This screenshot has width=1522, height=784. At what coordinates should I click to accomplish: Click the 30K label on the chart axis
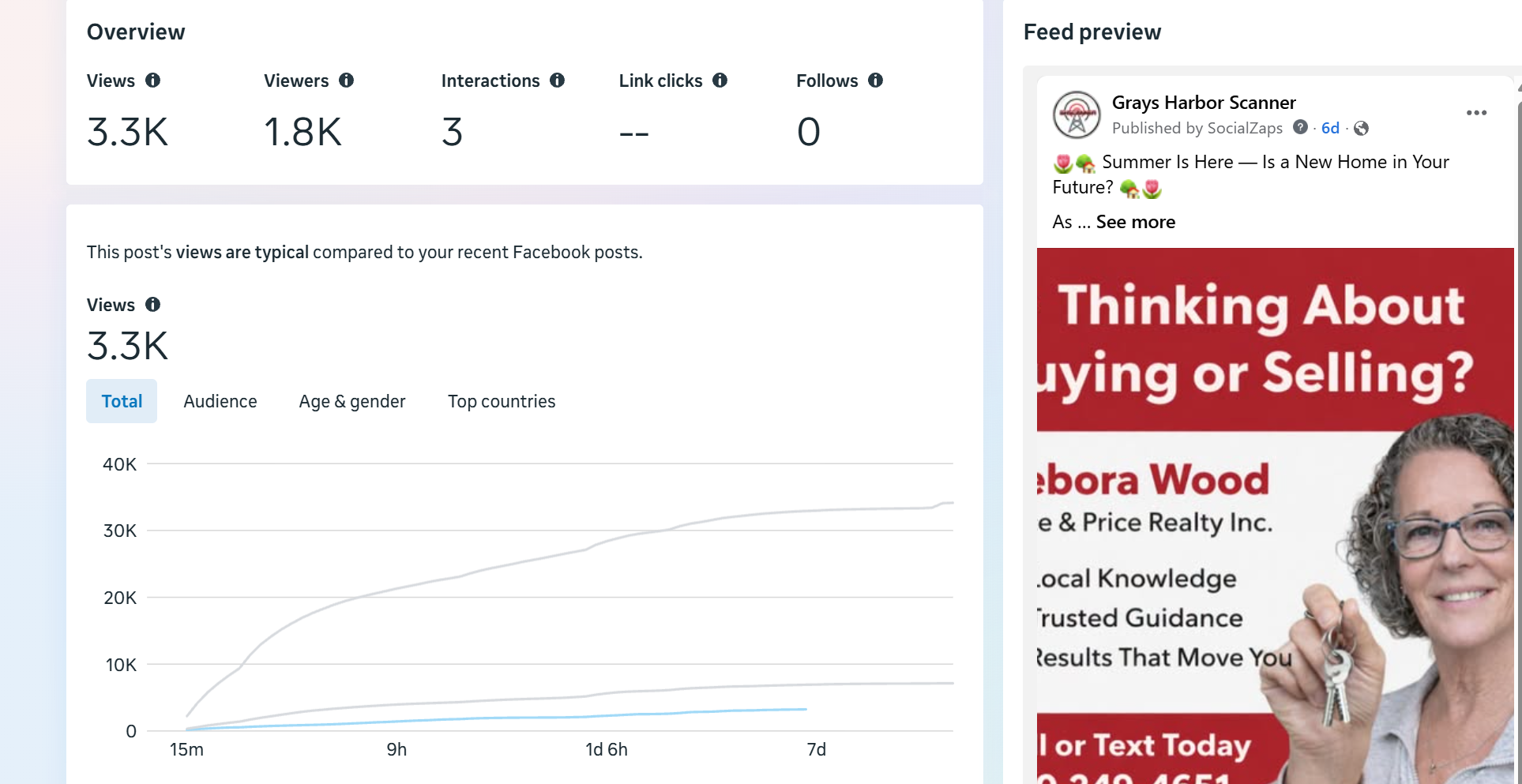[120, 531]
